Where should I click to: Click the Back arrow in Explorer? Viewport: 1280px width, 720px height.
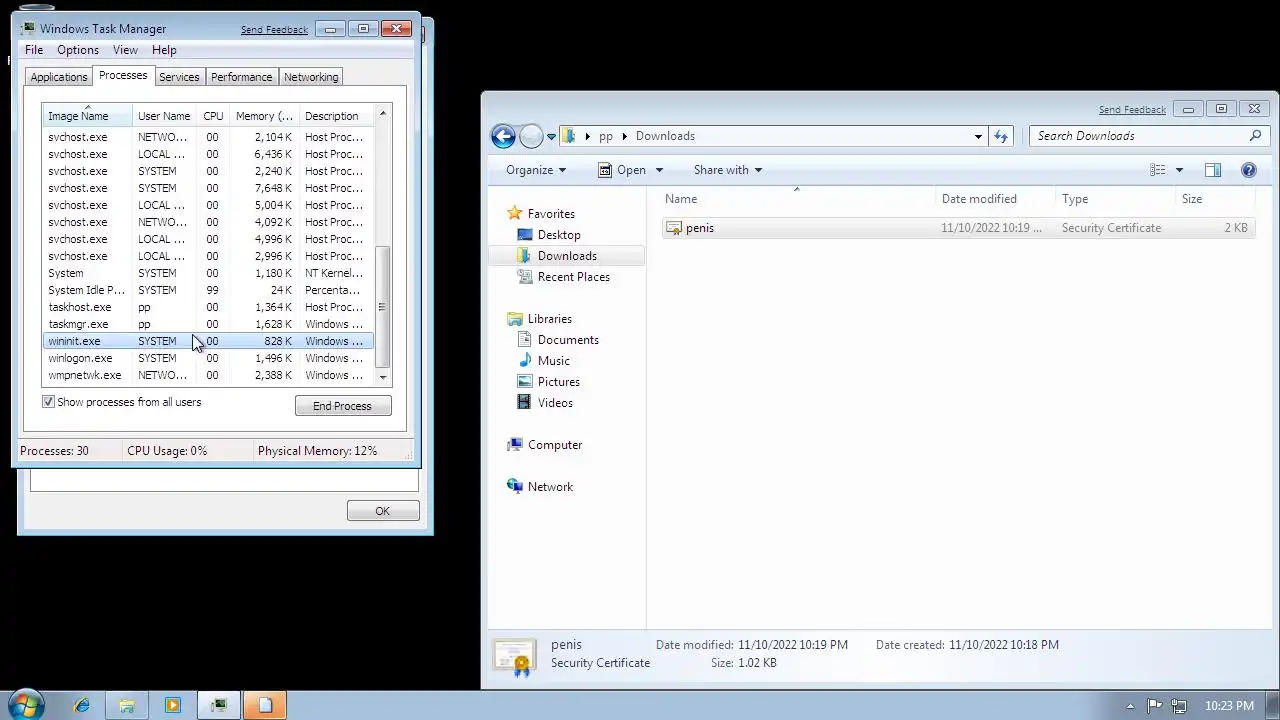(503, 136)
